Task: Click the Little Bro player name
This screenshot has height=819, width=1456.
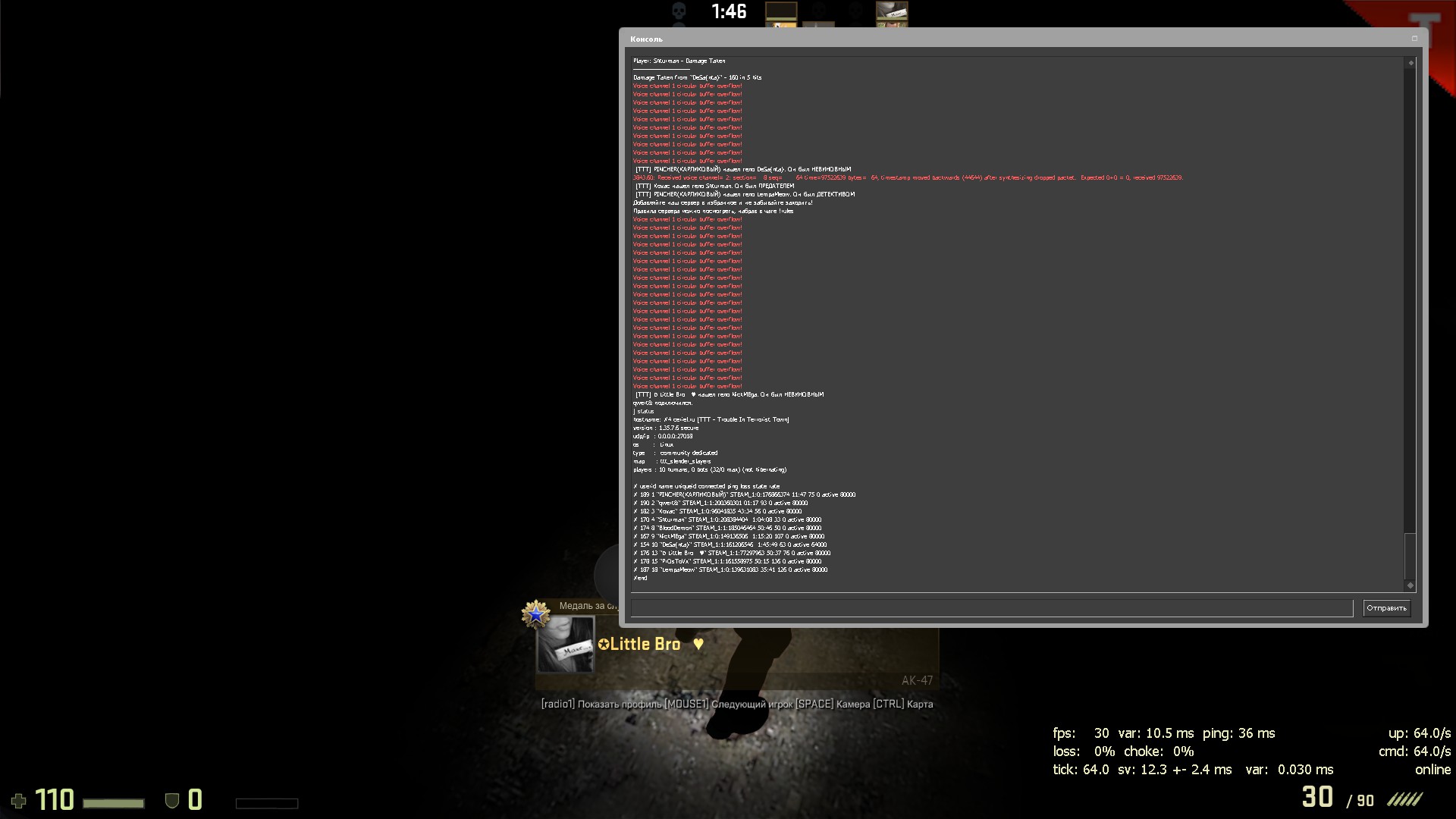Action: click(x=645, y=645)
